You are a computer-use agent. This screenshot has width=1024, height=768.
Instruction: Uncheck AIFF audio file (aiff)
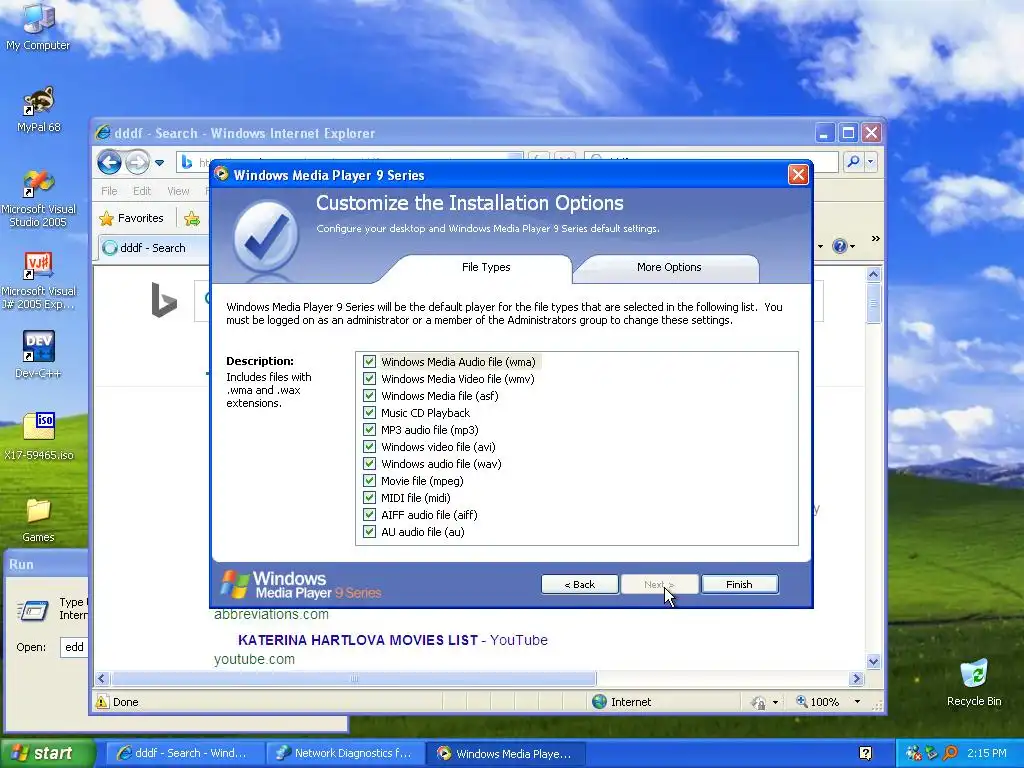point(369,515)
